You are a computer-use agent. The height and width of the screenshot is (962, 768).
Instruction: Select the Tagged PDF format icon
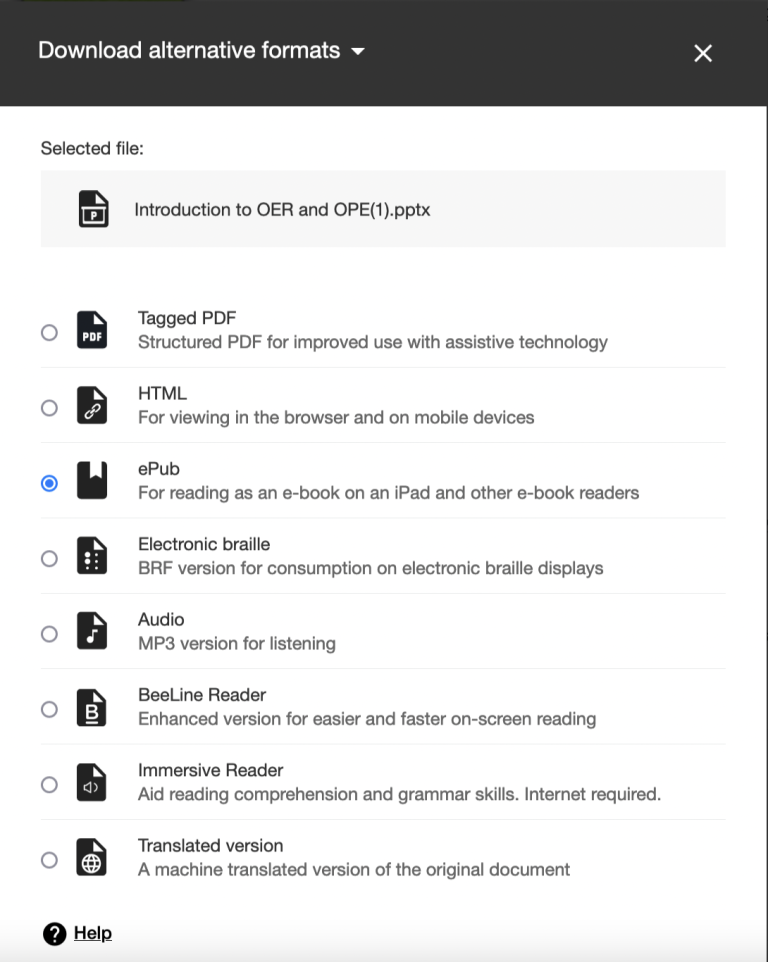(91, 330)
